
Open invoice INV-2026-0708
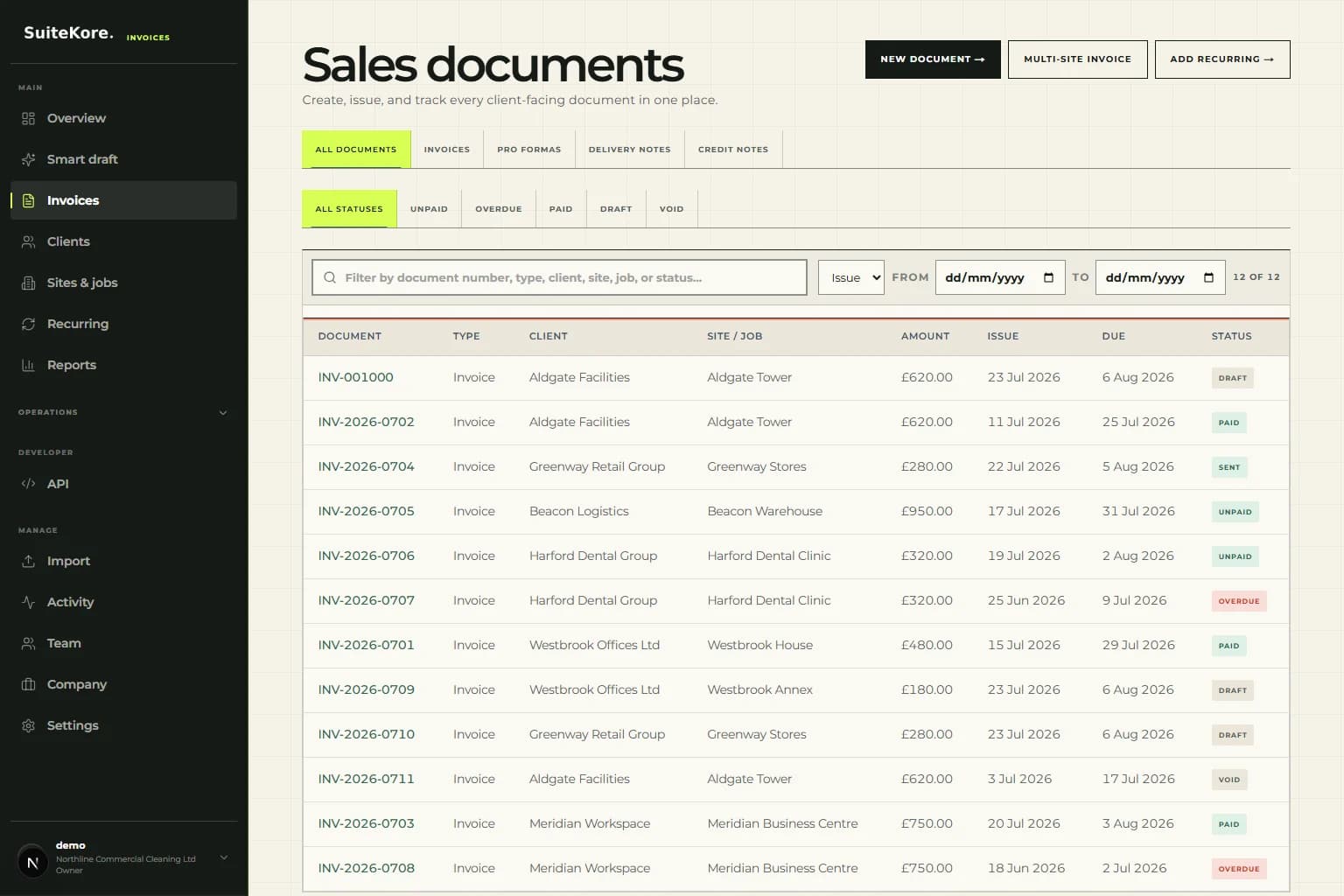[366, 868]
